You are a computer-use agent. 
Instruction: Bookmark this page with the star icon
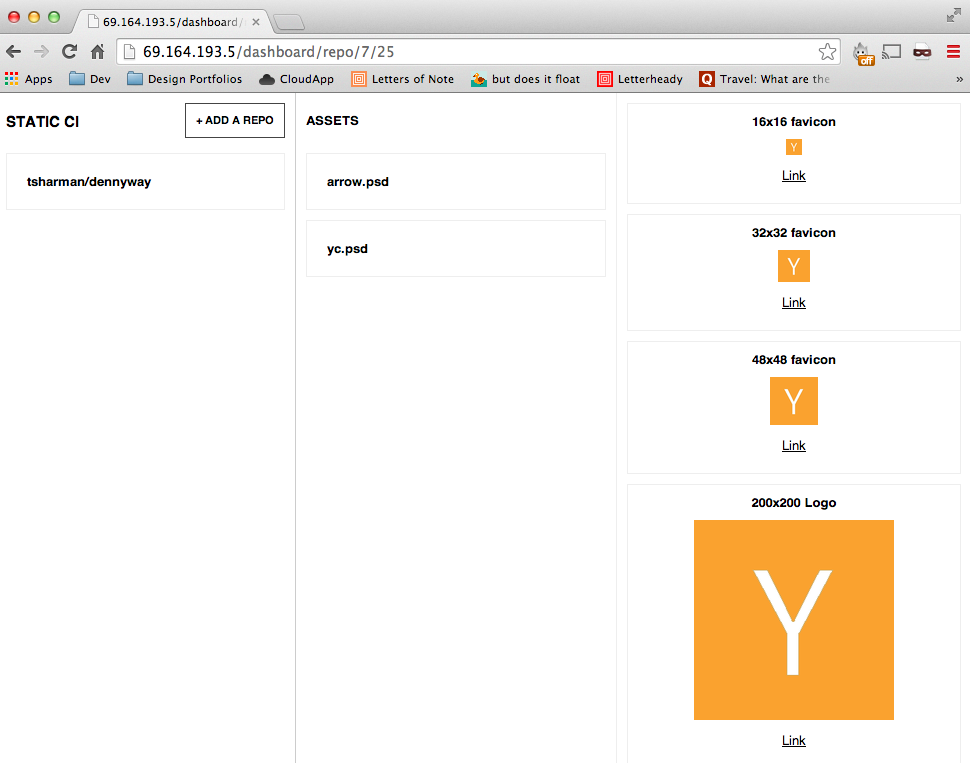(x=827, y=51)
